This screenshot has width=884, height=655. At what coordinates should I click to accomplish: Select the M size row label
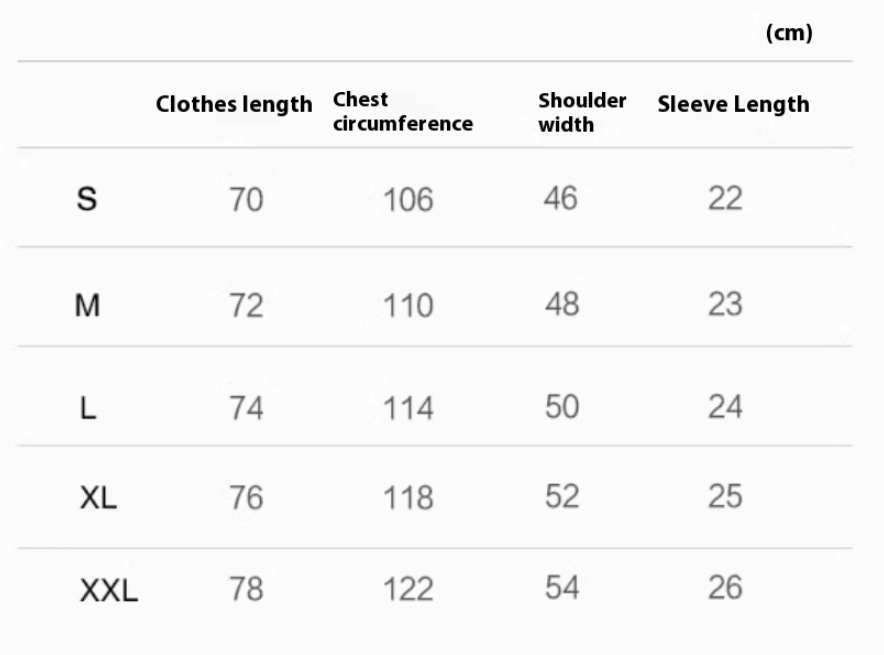88,305
